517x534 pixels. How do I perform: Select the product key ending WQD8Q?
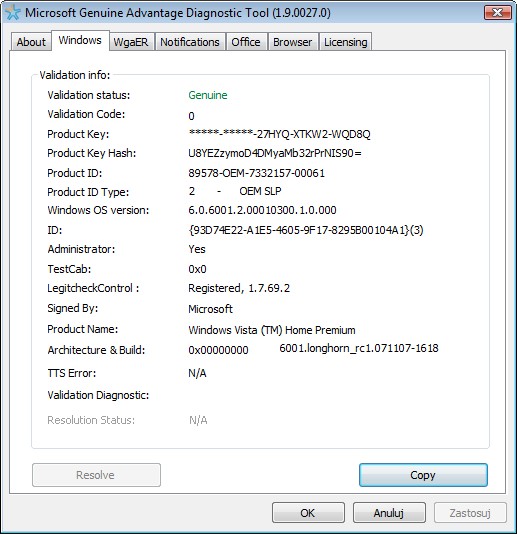(279, 134)
